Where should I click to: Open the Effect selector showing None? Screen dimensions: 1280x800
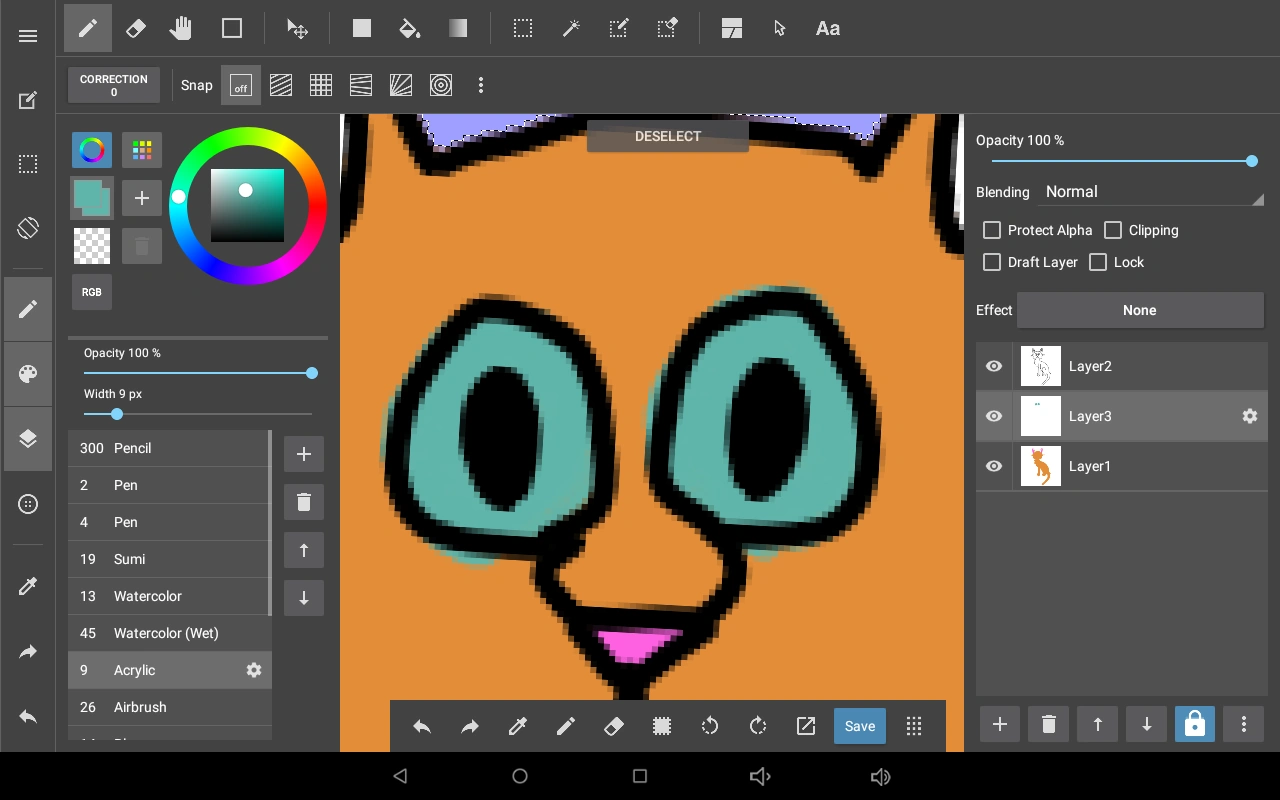click(1139, 310)
